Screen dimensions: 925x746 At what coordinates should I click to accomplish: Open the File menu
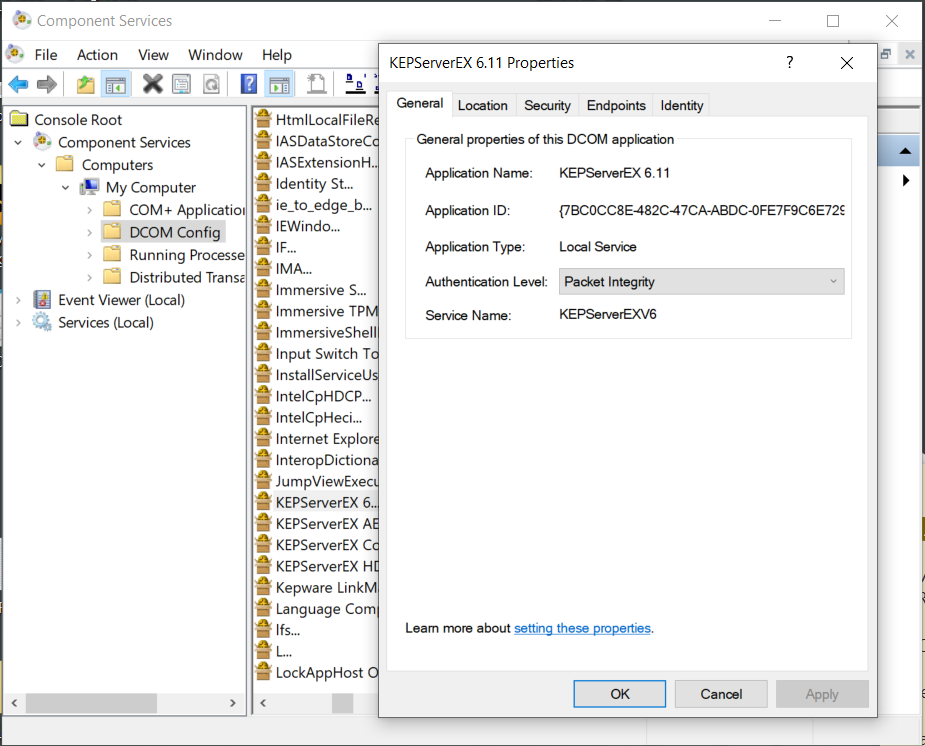46,55
